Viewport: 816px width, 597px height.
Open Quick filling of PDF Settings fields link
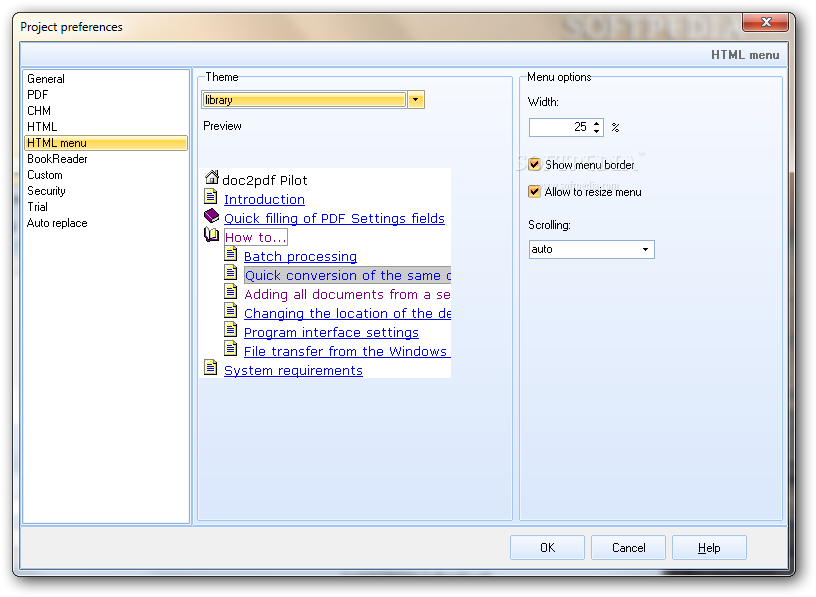pos(334,219)
